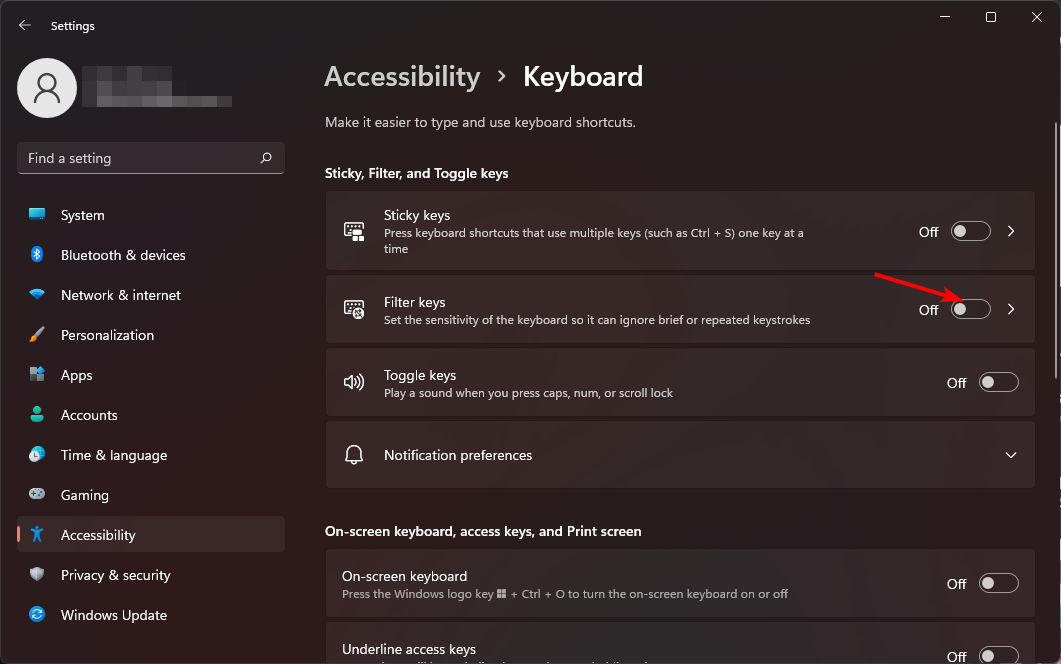Click the search magnifier icon
Screen dimensions: 1061x664
266,158
